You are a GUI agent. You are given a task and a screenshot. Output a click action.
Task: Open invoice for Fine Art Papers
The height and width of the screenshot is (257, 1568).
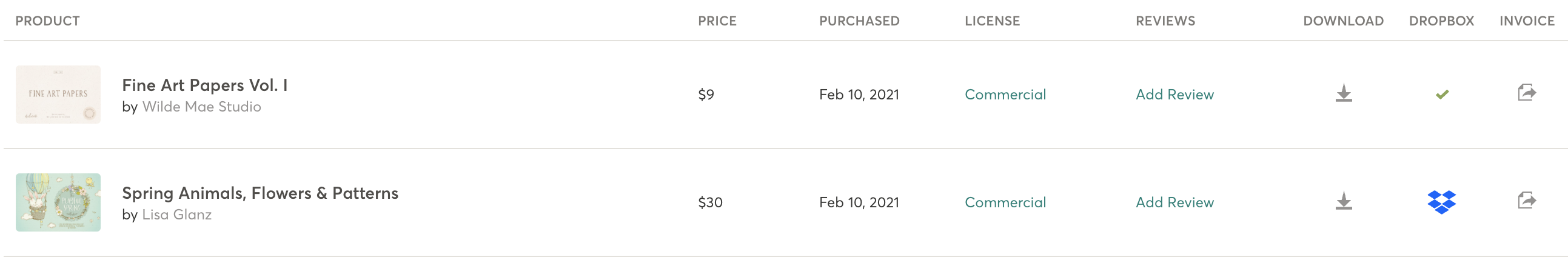click(1527, 93)
